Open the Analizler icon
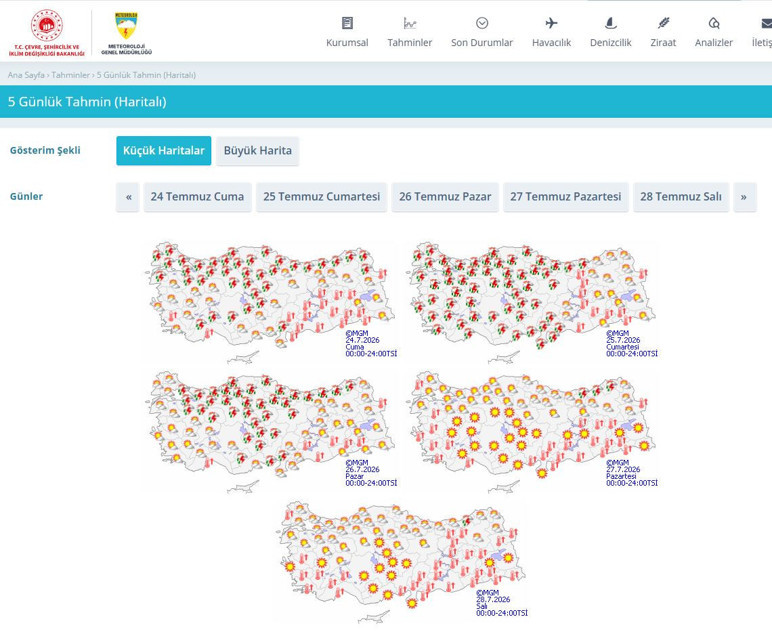Image resolution: width=772 pixels, height=636 pixels. pyautogui.click(x=714, y=23)
